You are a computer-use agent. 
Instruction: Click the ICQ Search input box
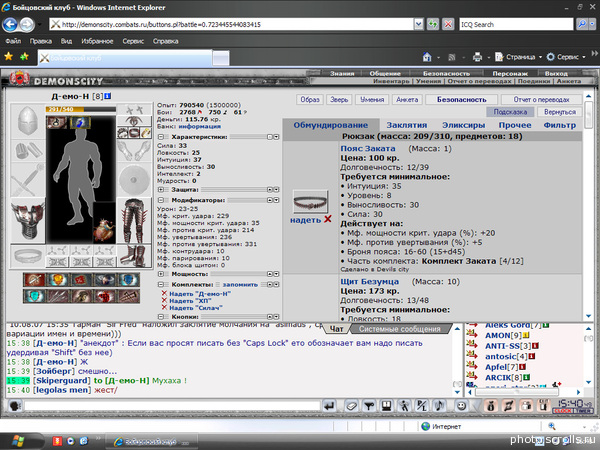(516, 24)
